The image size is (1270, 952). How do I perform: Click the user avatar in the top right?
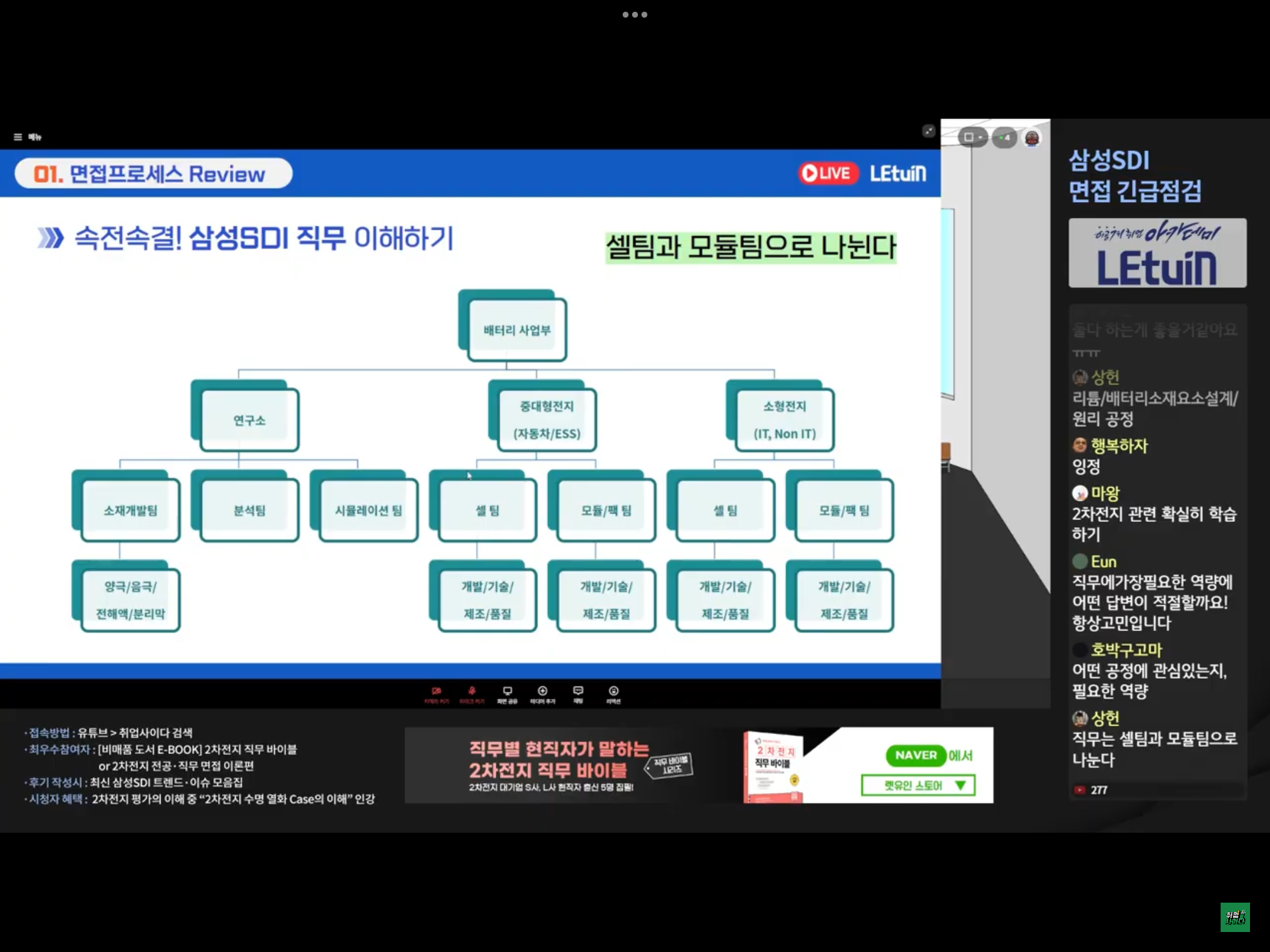click(x=1032, y=138)
